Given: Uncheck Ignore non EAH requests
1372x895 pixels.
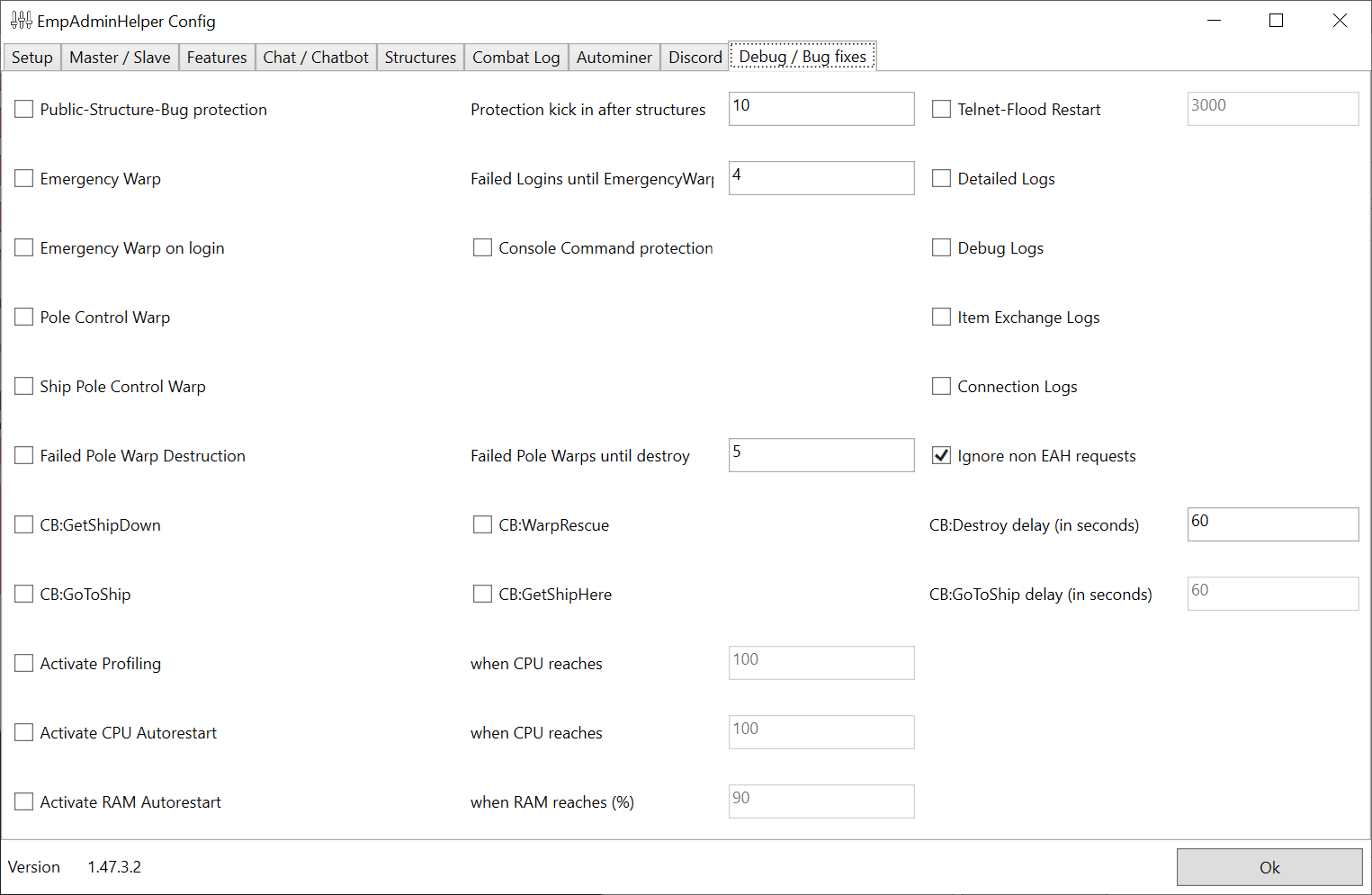Looking at the screenshot, I should [x=942, y=455].
